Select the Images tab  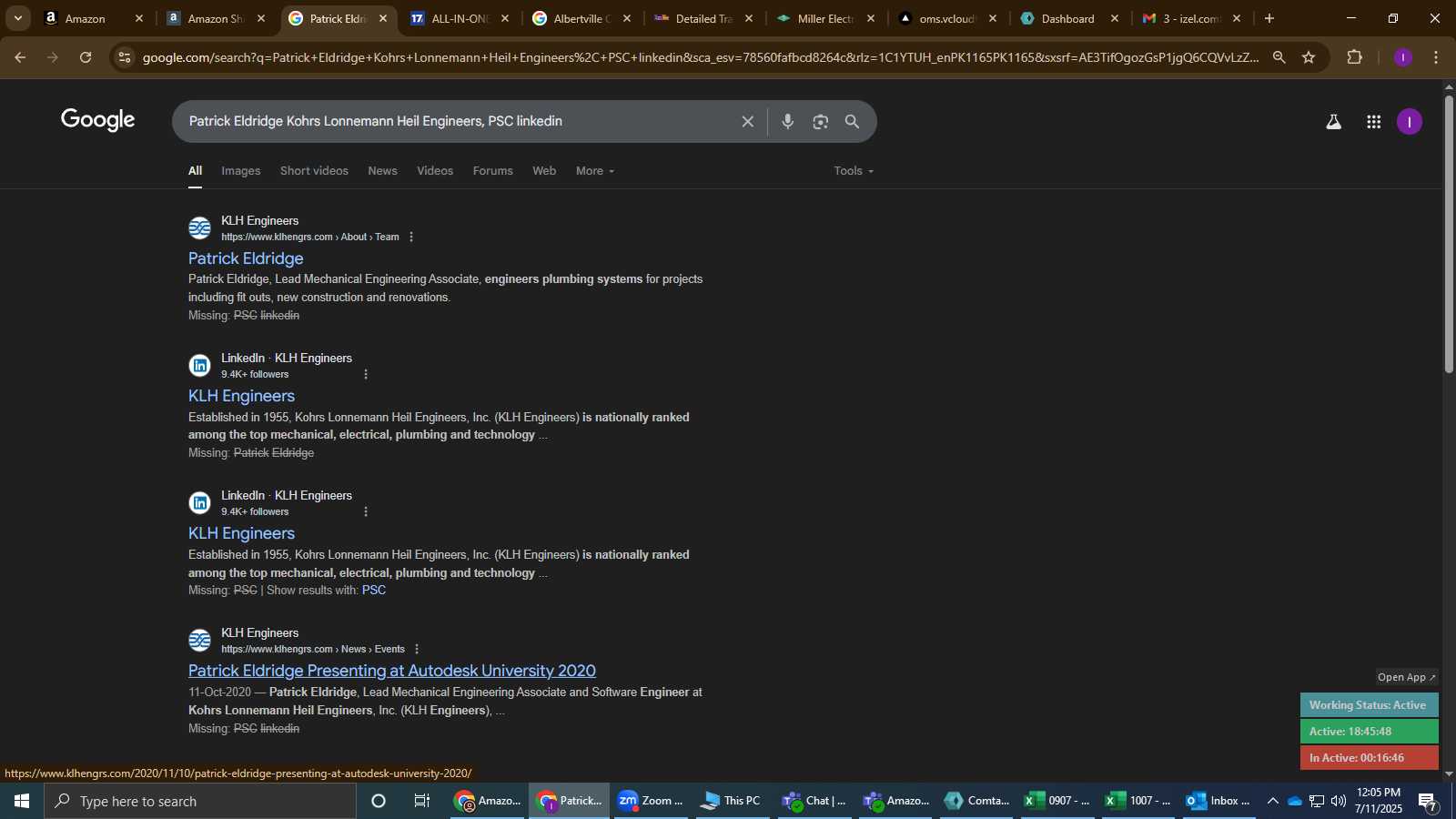[x=240, y=171]
